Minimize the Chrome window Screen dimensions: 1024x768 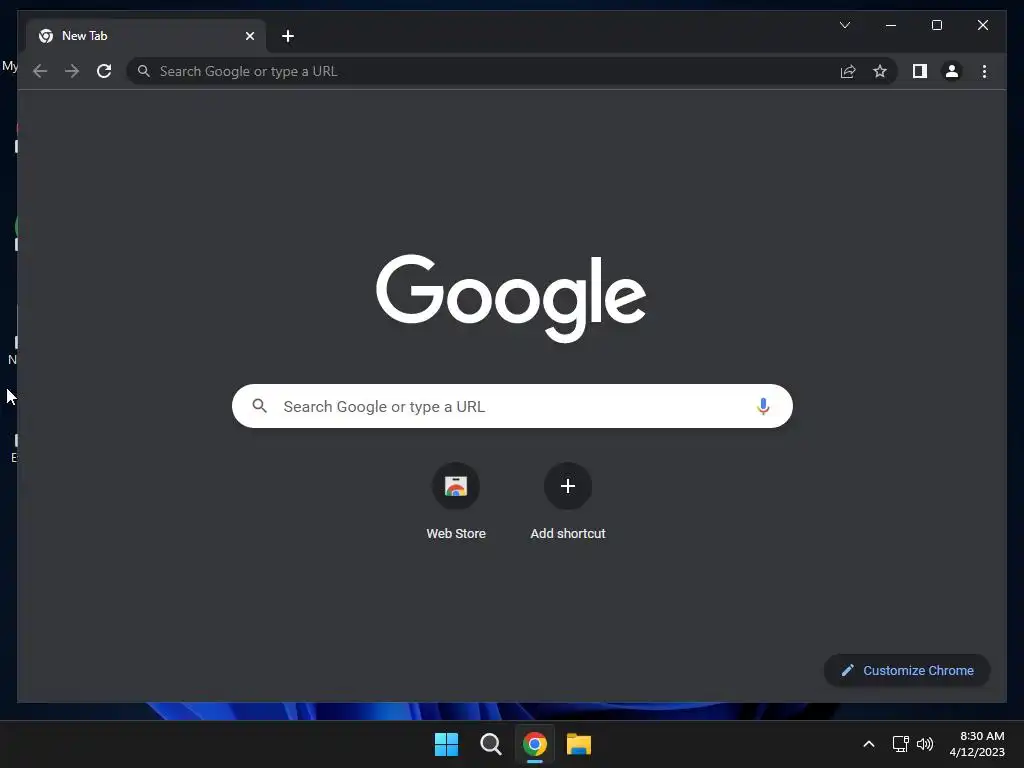tap(891, 25)
